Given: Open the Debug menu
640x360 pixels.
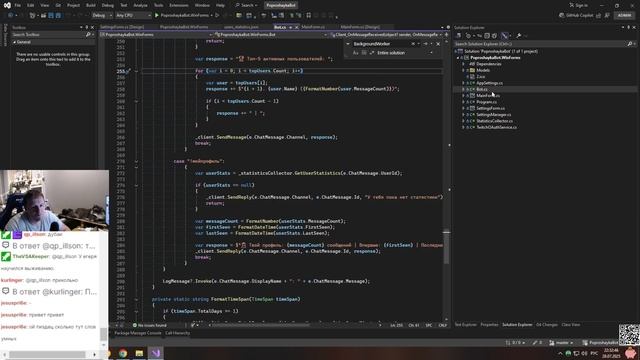Looking at the screenshot, I should pos(108,5).
